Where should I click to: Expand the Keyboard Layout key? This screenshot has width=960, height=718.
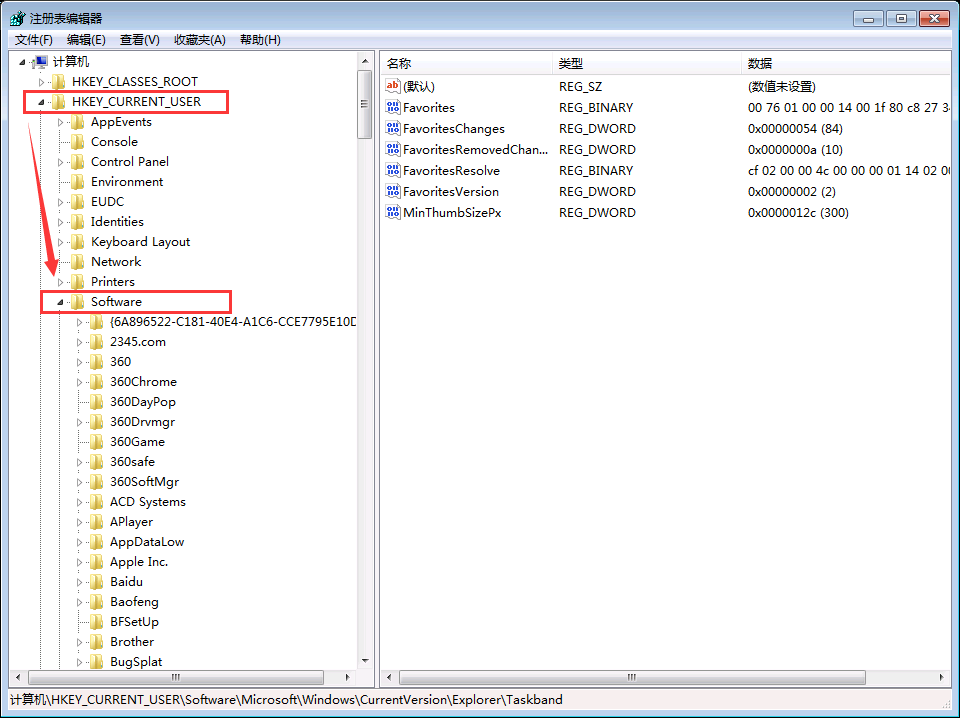(x=60, y=242)
